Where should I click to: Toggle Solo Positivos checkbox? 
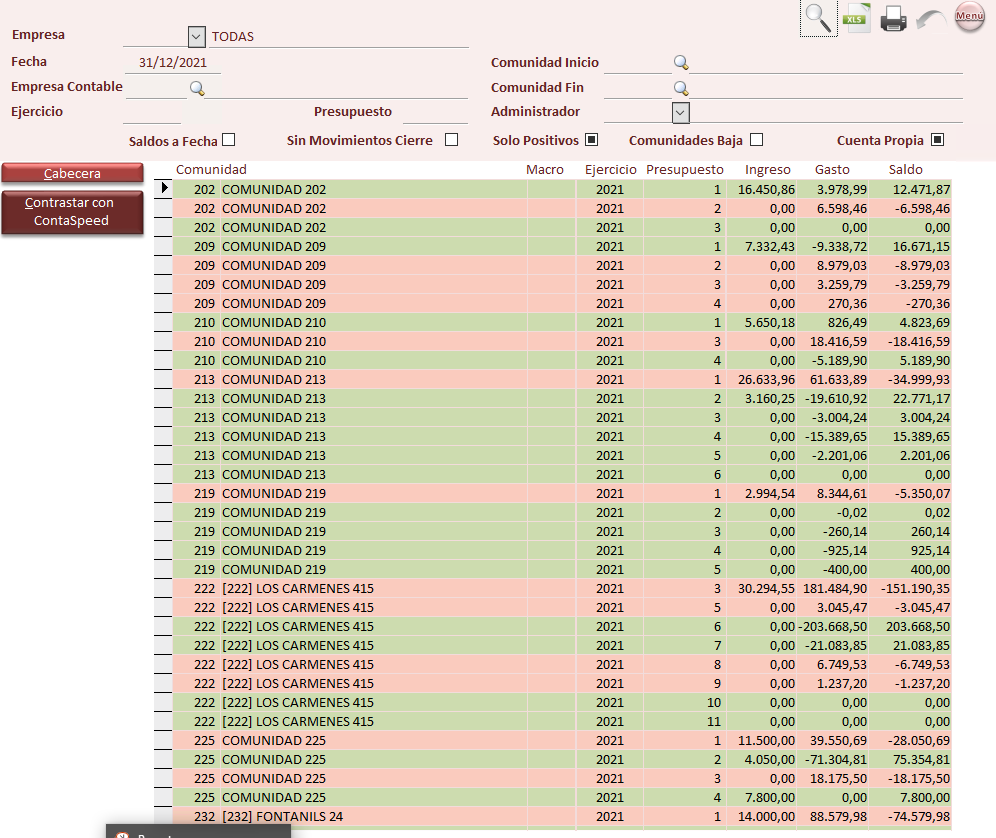tap(591, 140)
